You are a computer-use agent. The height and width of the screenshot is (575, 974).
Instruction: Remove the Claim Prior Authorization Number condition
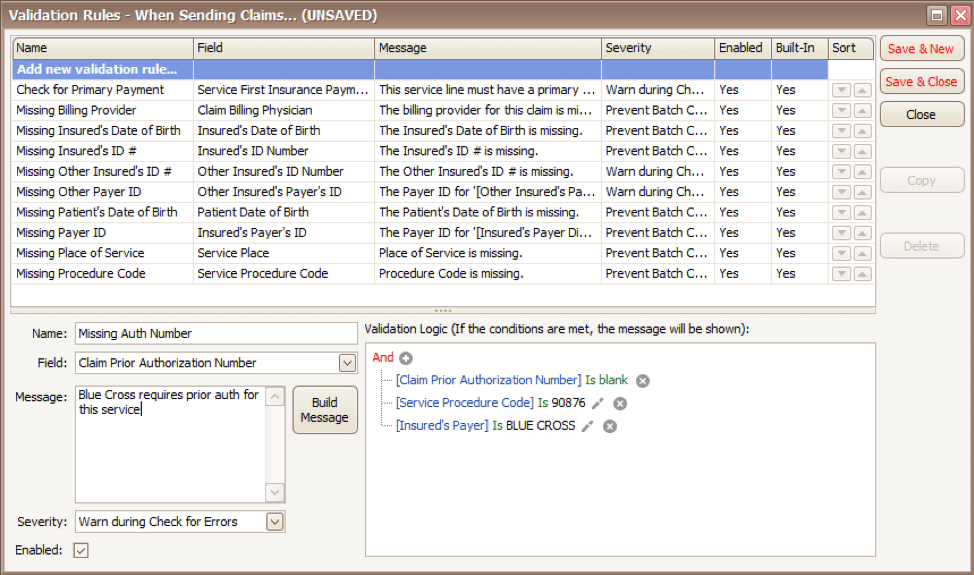[643, 381]
